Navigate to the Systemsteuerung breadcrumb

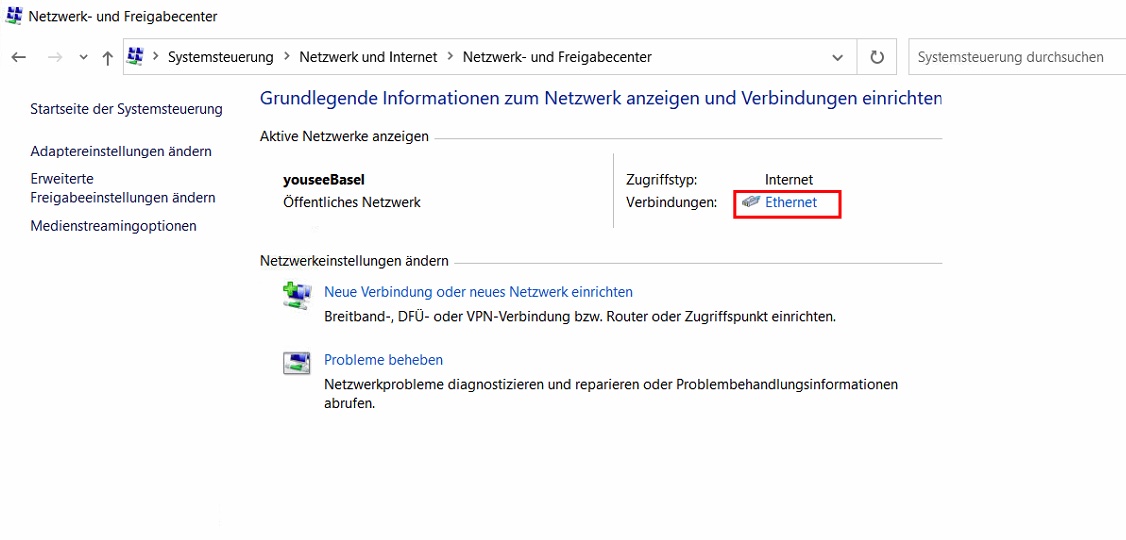click(220, 57)
